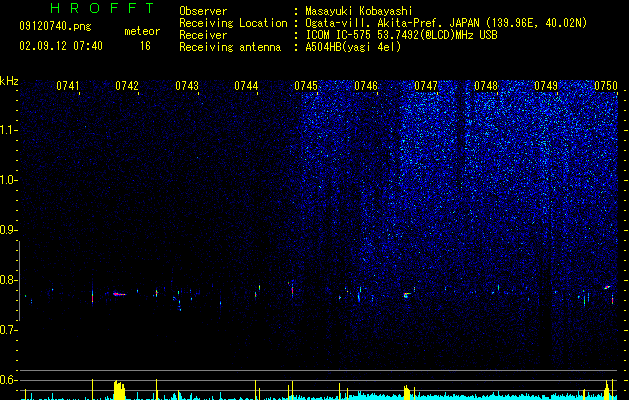The image size is (629, 400).
Task: Click the Receiving Location field label
Action: [233, 23]
